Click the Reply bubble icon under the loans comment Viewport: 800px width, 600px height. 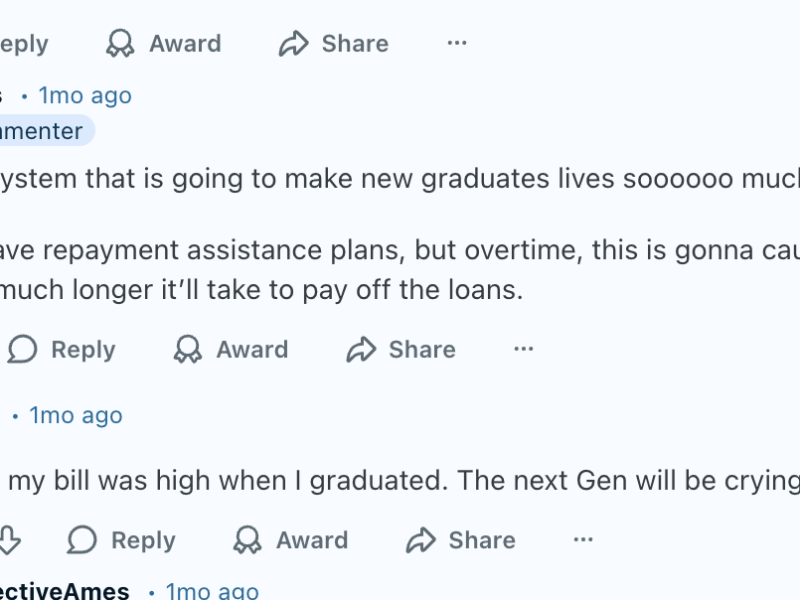[x=22, y=349]
